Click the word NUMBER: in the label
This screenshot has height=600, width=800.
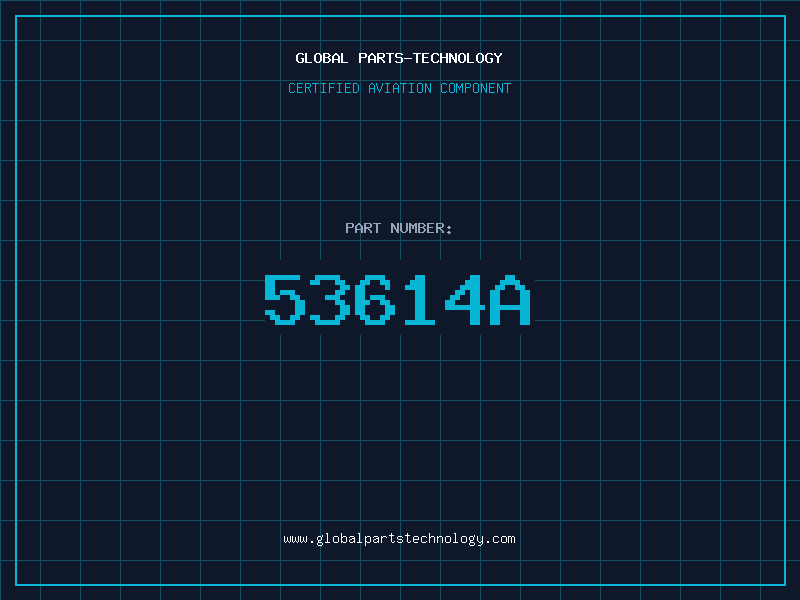[421, 228]
